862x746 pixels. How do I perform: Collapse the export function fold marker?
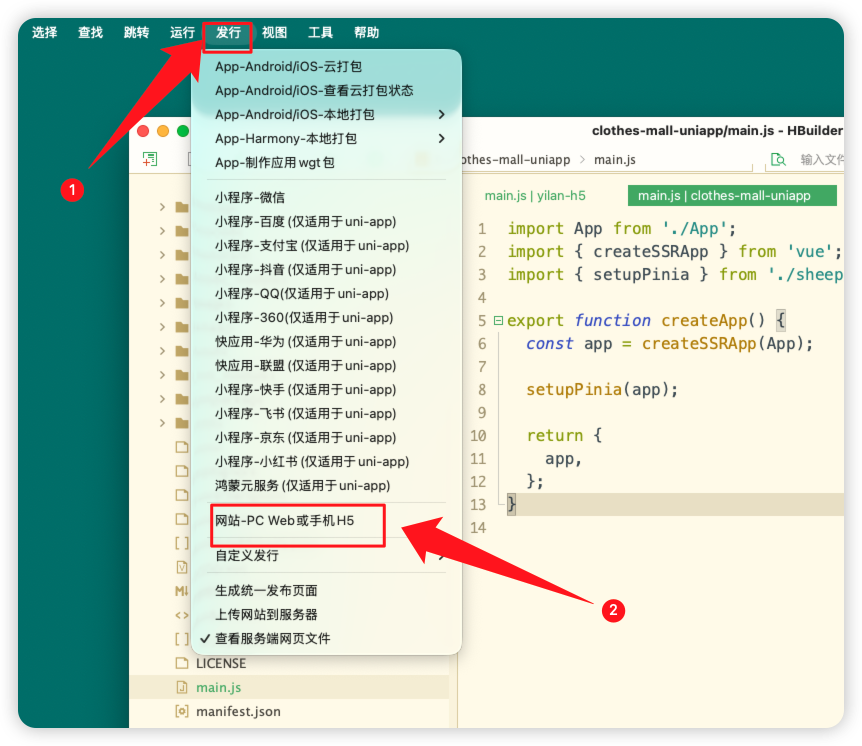(498, 320)
